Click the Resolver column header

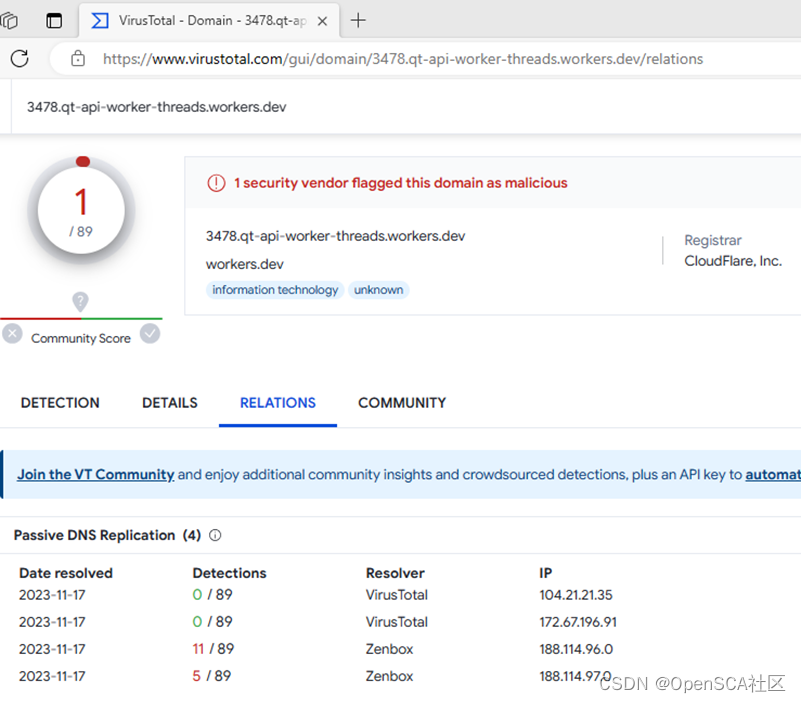pos(395,573)
